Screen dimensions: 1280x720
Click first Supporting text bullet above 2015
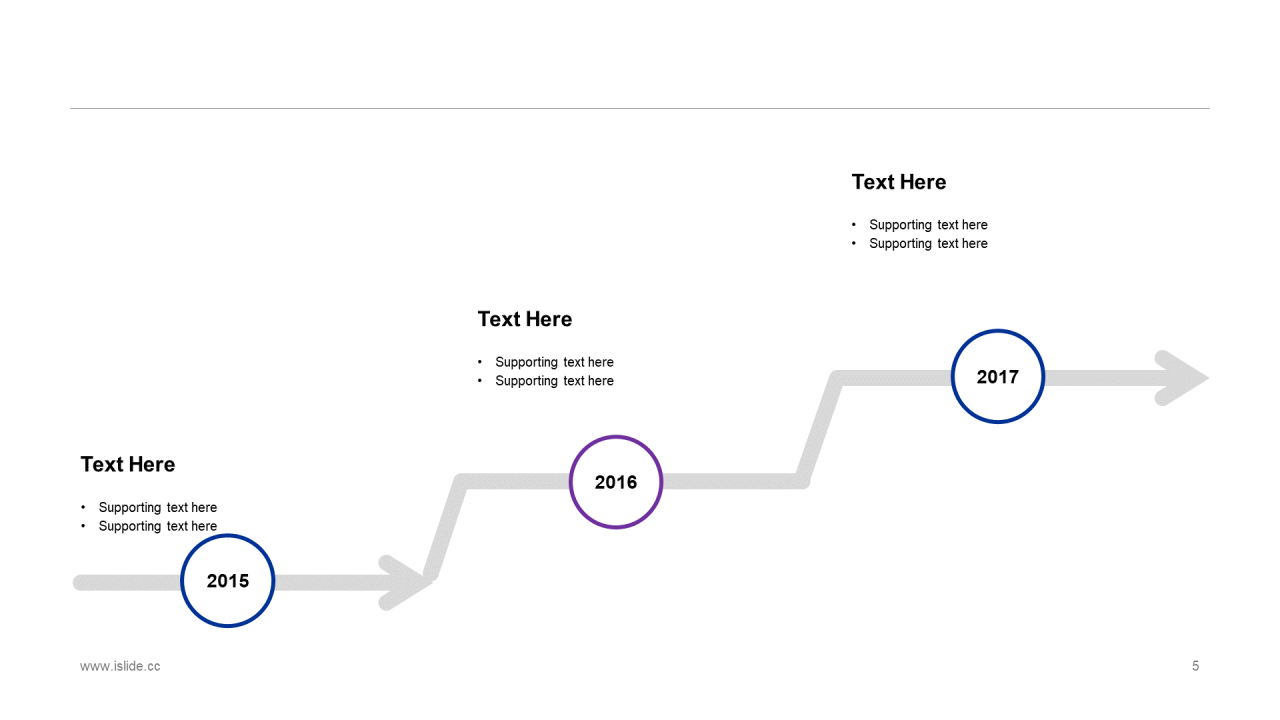click(157, 508)
